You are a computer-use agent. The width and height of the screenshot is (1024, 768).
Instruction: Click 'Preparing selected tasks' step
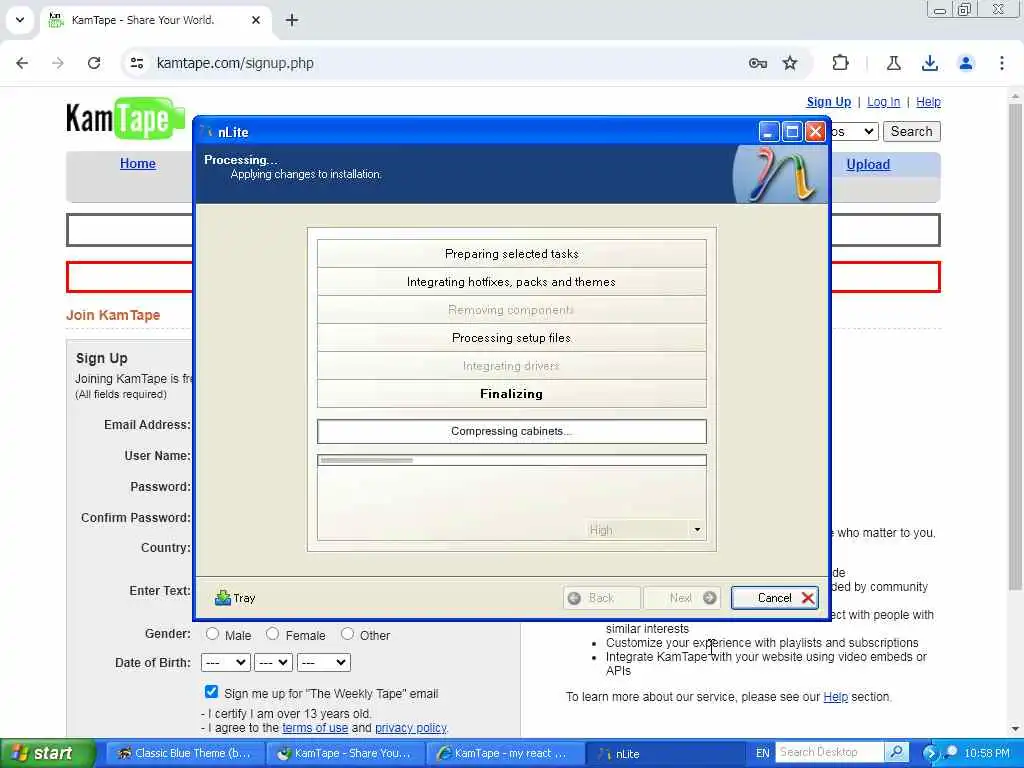coord(511,253)
